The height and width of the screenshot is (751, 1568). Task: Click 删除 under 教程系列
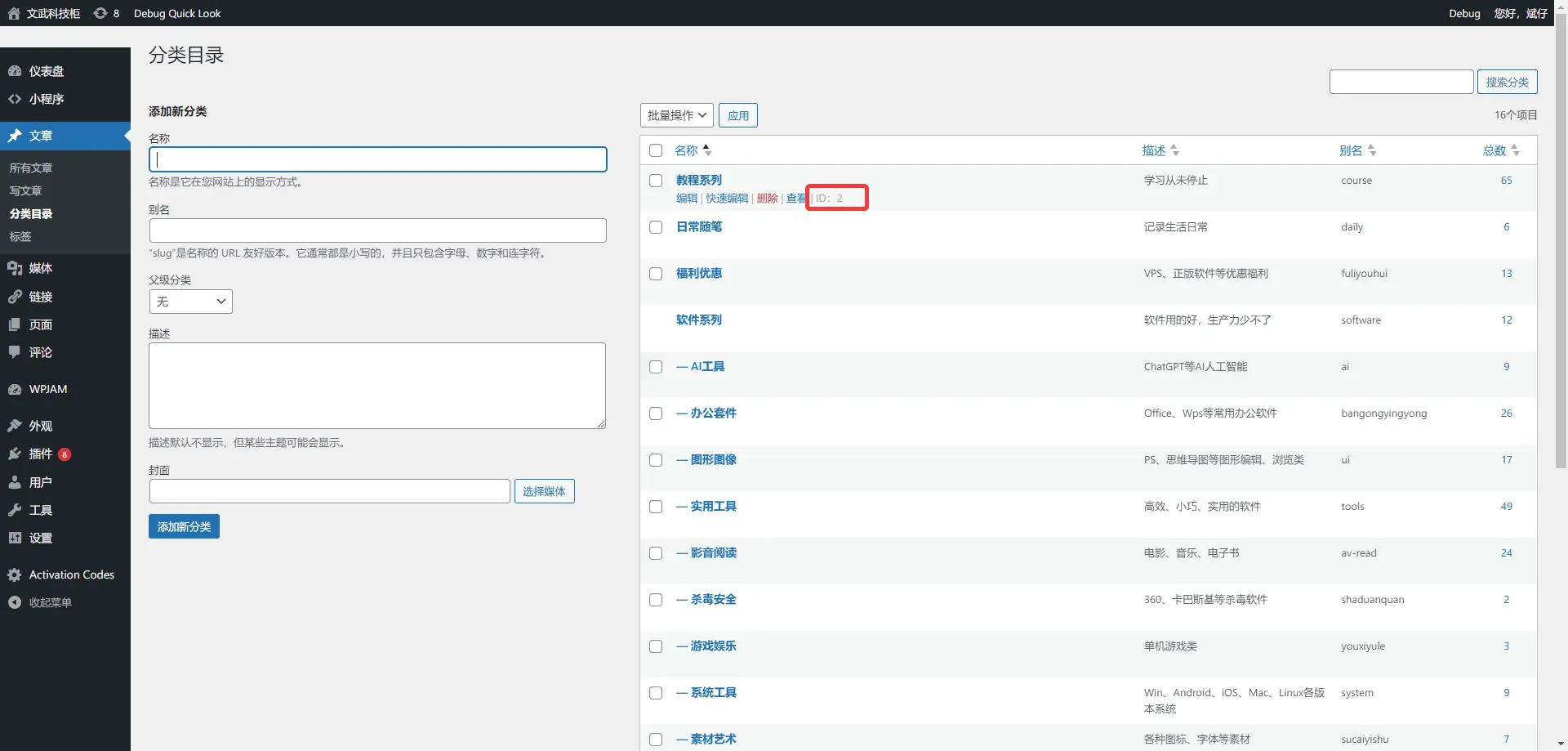coord(768,199)
